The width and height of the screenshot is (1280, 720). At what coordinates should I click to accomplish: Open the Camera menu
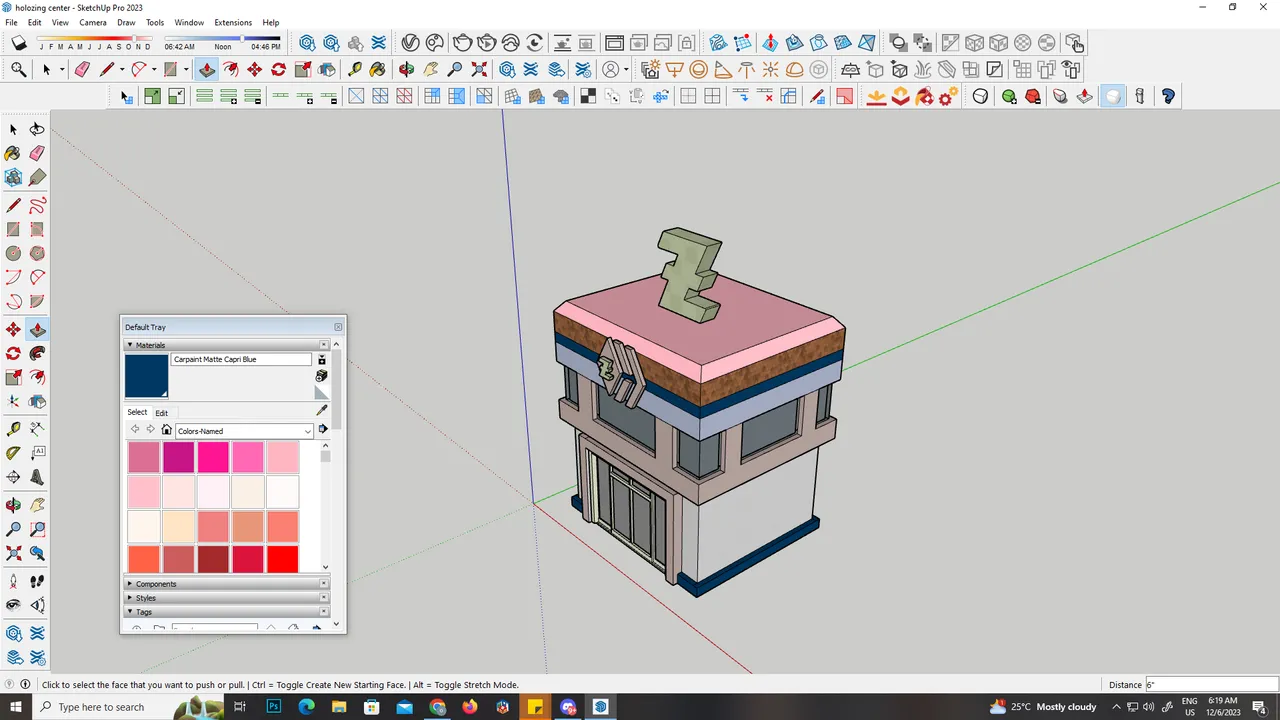pyautogui.click(x=93, y=22)
